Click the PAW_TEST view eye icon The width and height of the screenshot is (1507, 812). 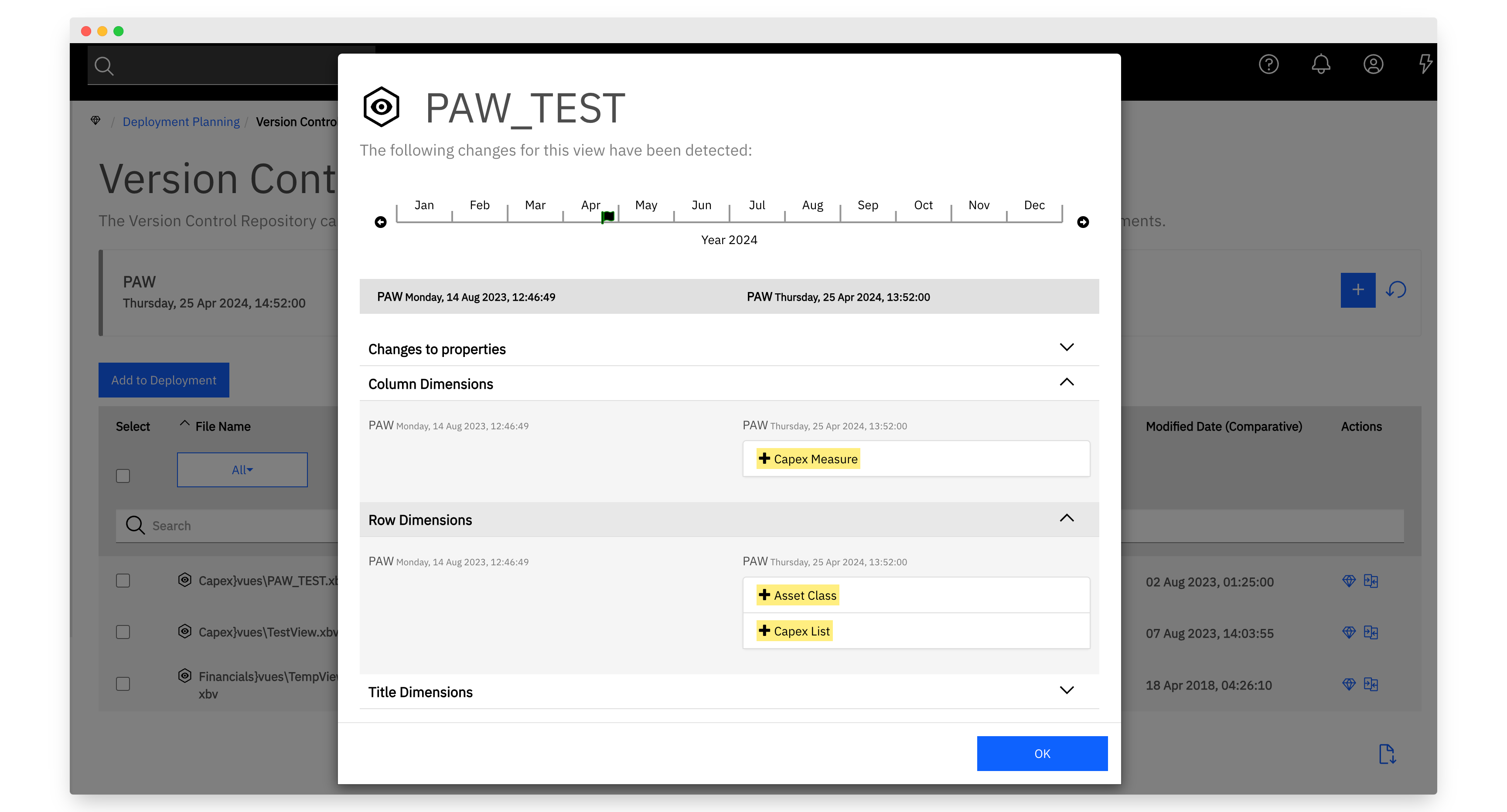click(381, 107)
